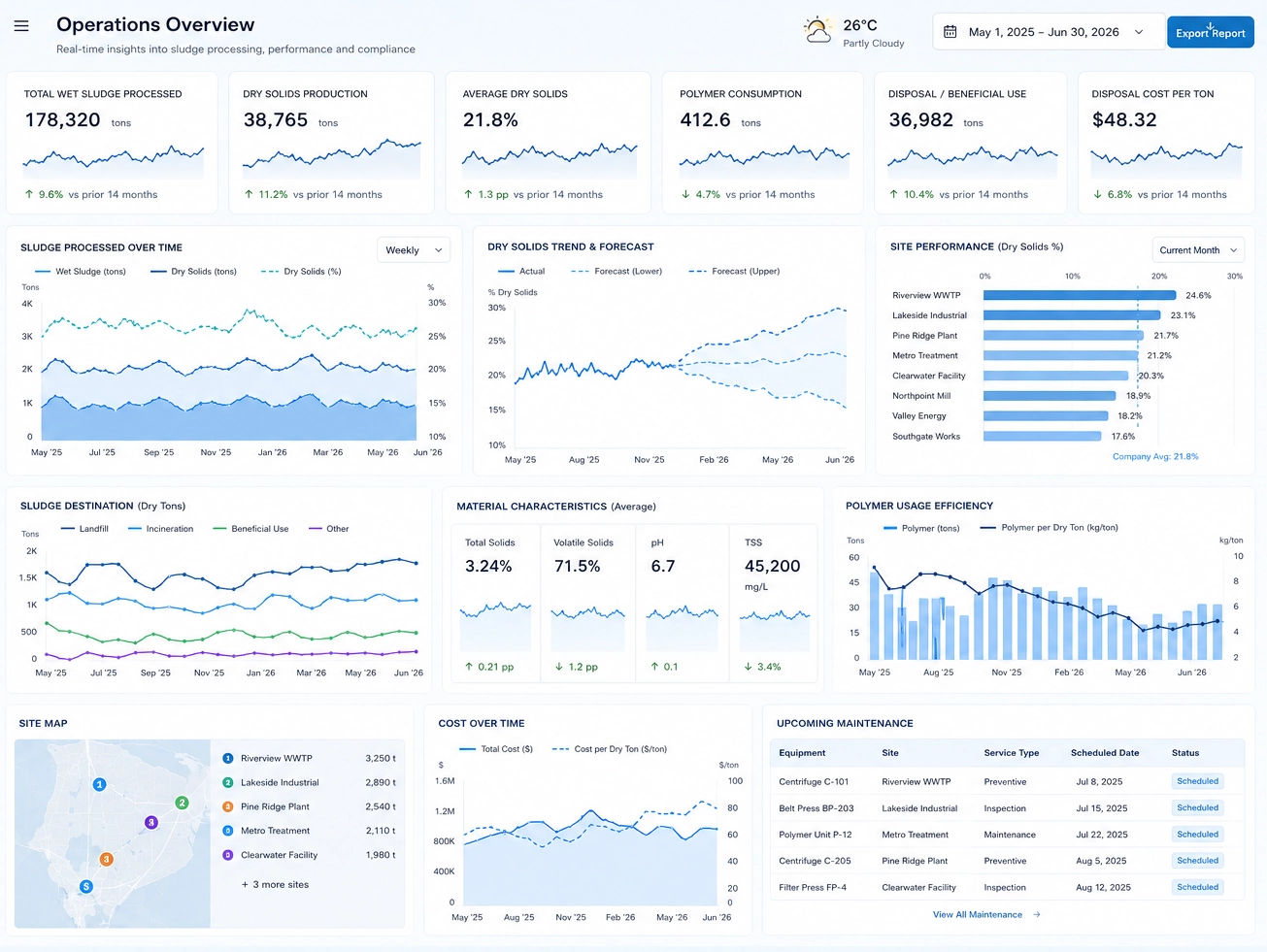Click Scheduled badge for Polymer Unit P-12
1267x952 pixels.
1197,834
